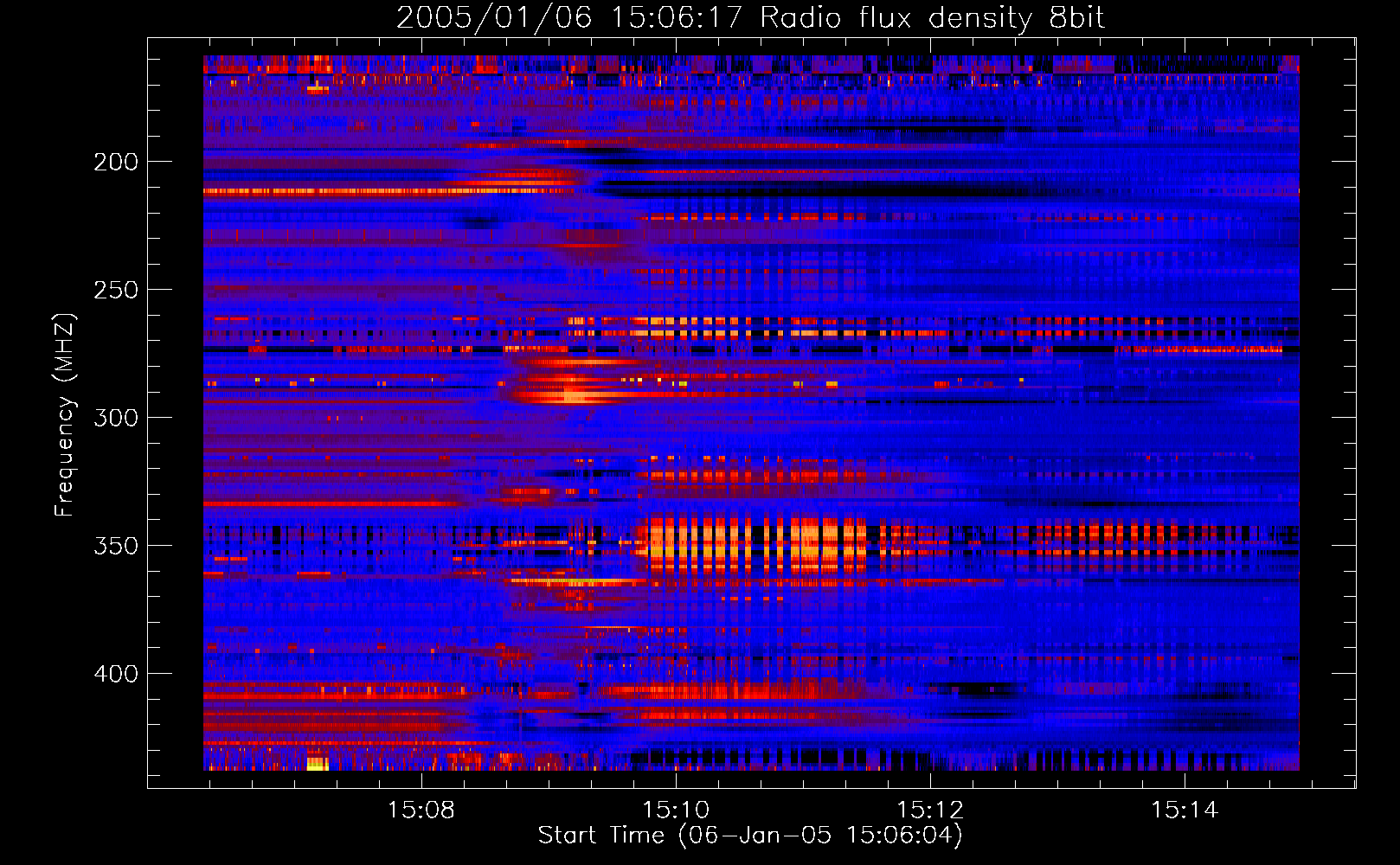Select the 350 frequency tick label
Screen dimensions: 1400x865
click(116, 546)
